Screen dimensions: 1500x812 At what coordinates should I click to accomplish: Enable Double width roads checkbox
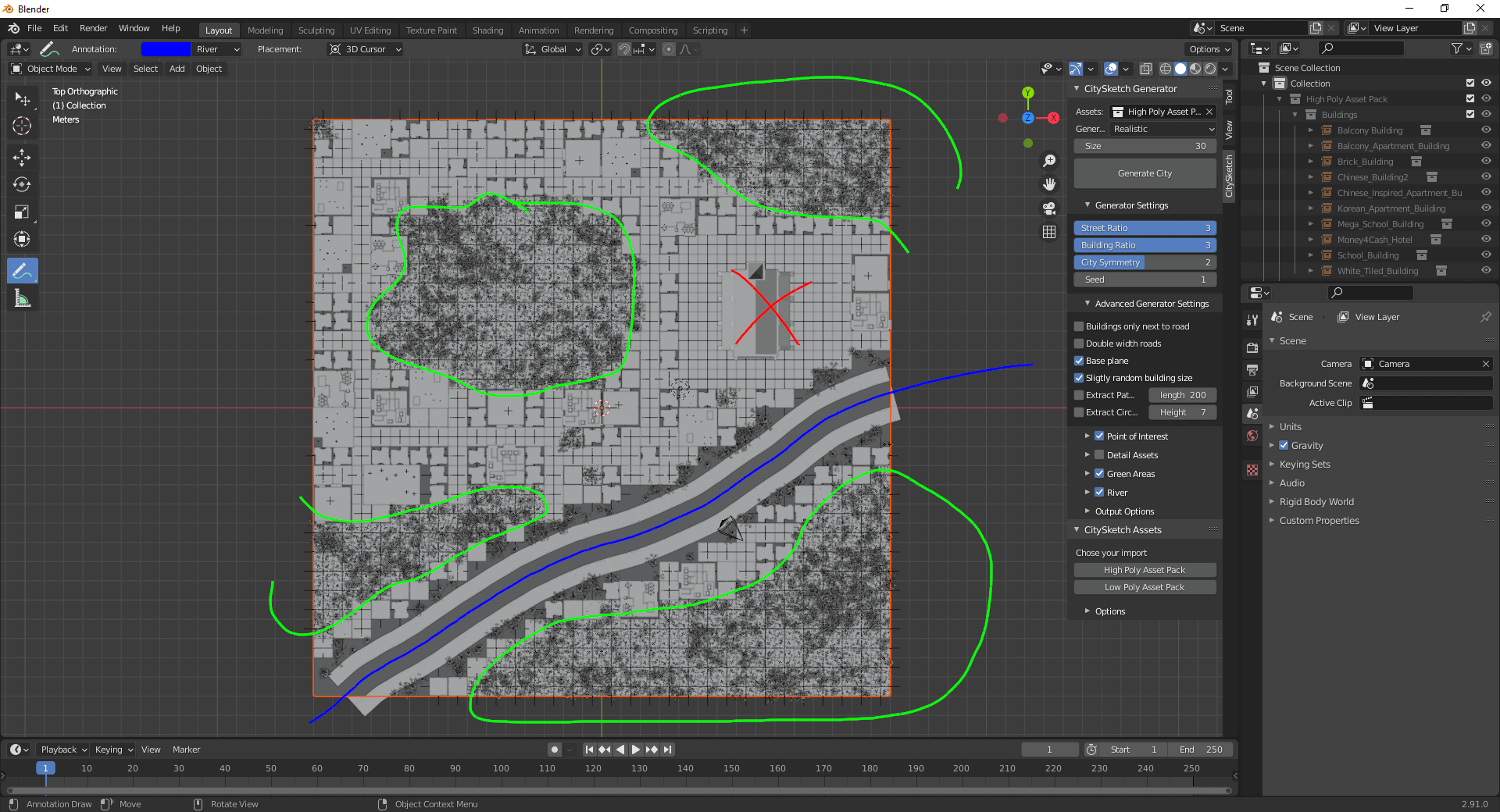coord(1079,344)
